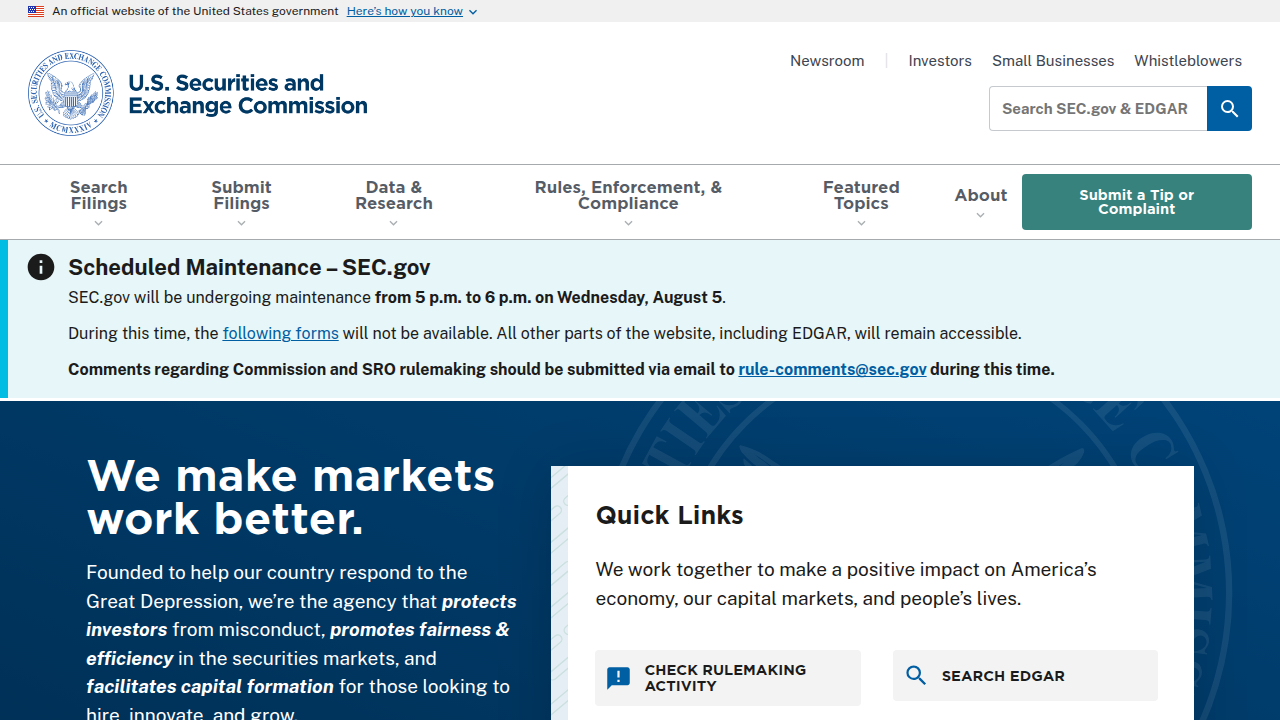The height and width of the screenshot is (720, 1280).
Task: Click the blue magnifier search button
Action: (x=1229, y=109)
